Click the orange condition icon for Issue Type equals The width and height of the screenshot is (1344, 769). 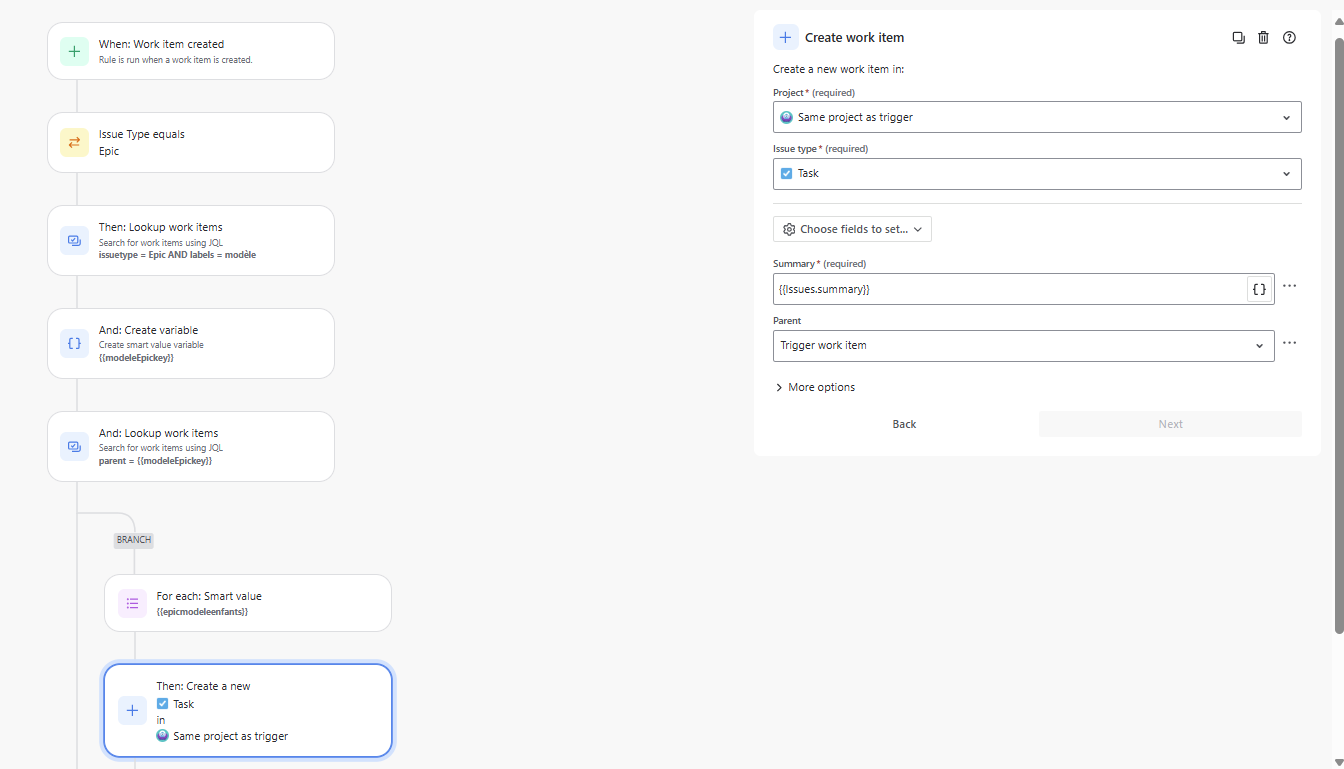click(74, 142)
